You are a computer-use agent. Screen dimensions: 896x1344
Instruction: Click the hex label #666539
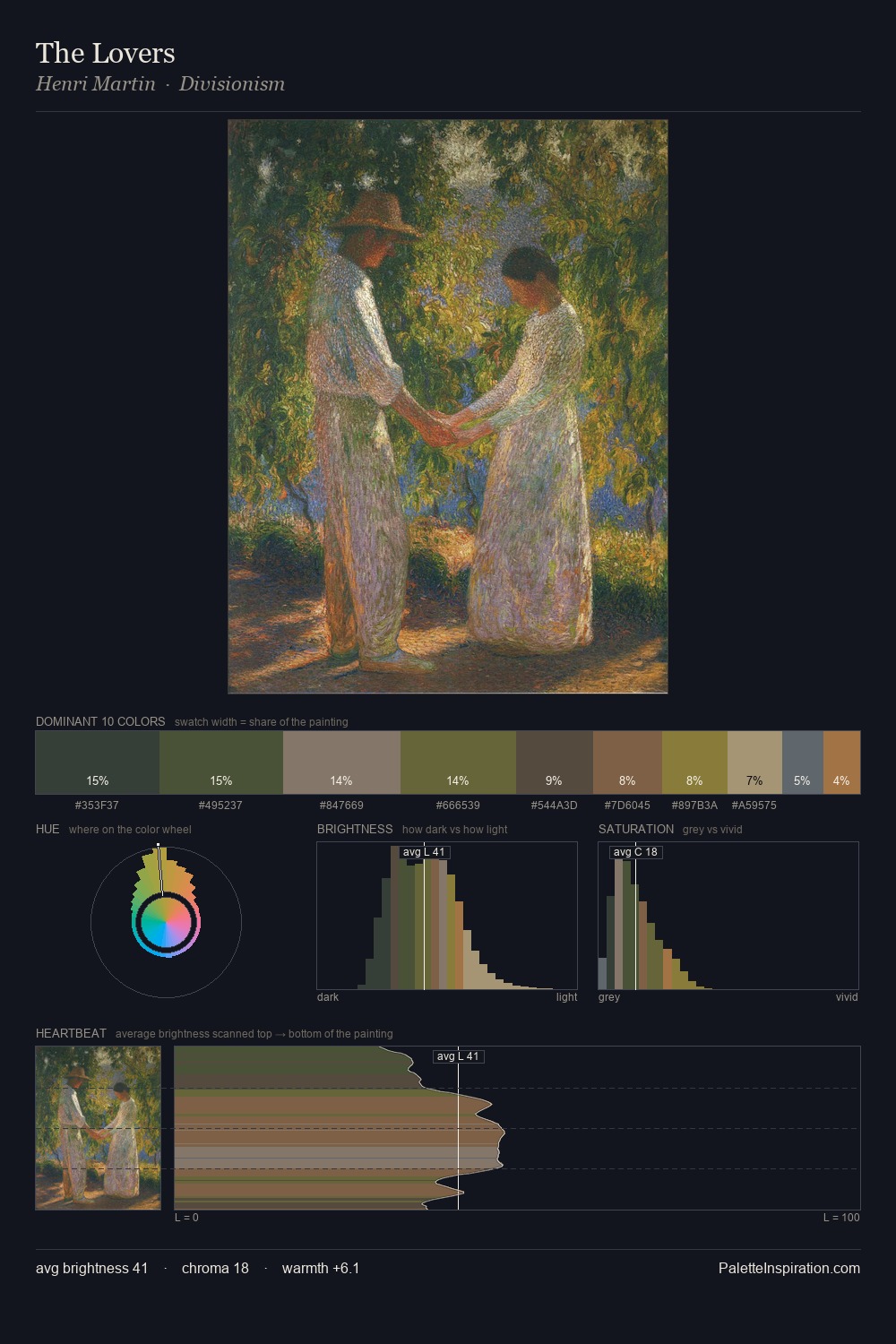coord(458,806)
